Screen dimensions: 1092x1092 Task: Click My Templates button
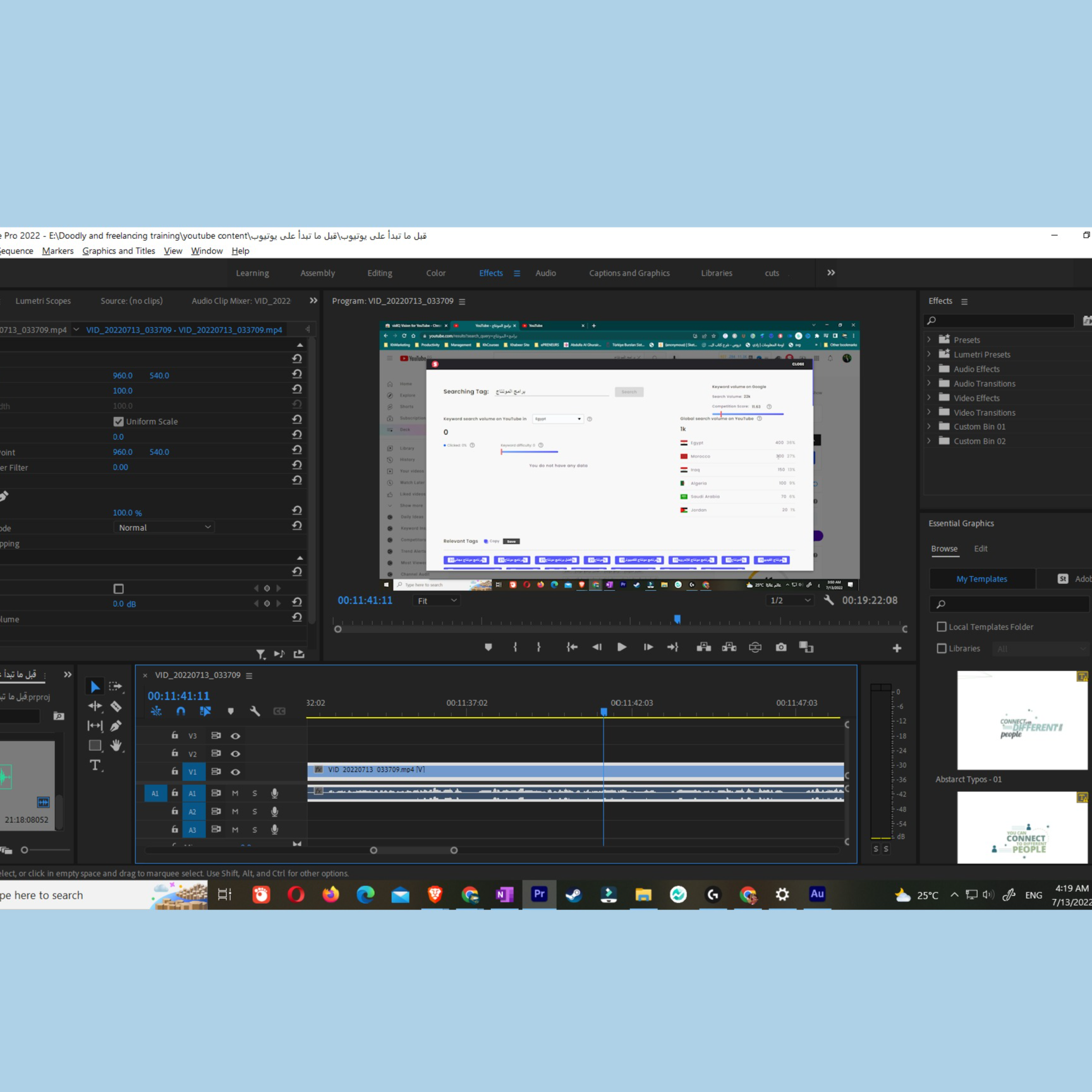coord(982,579)
